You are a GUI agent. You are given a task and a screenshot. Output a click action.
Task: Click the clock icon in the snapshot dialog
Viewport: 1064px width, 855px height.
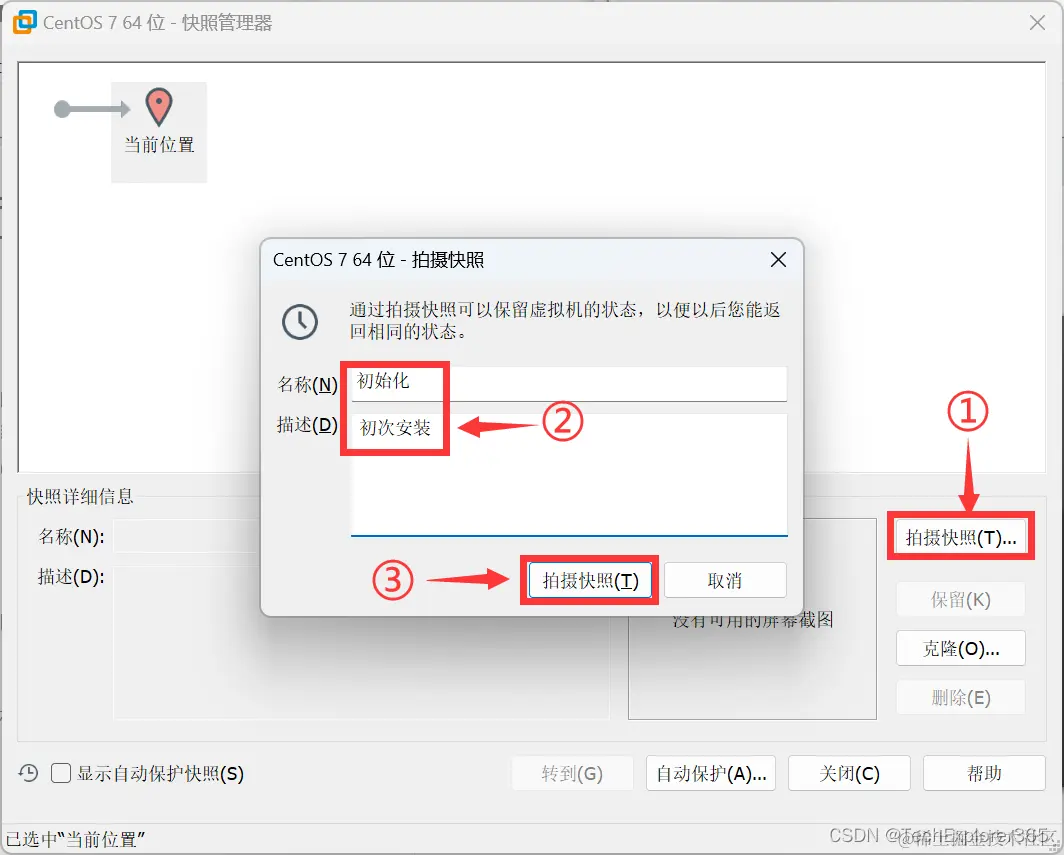pyautogui.click(x=300, y=323)
